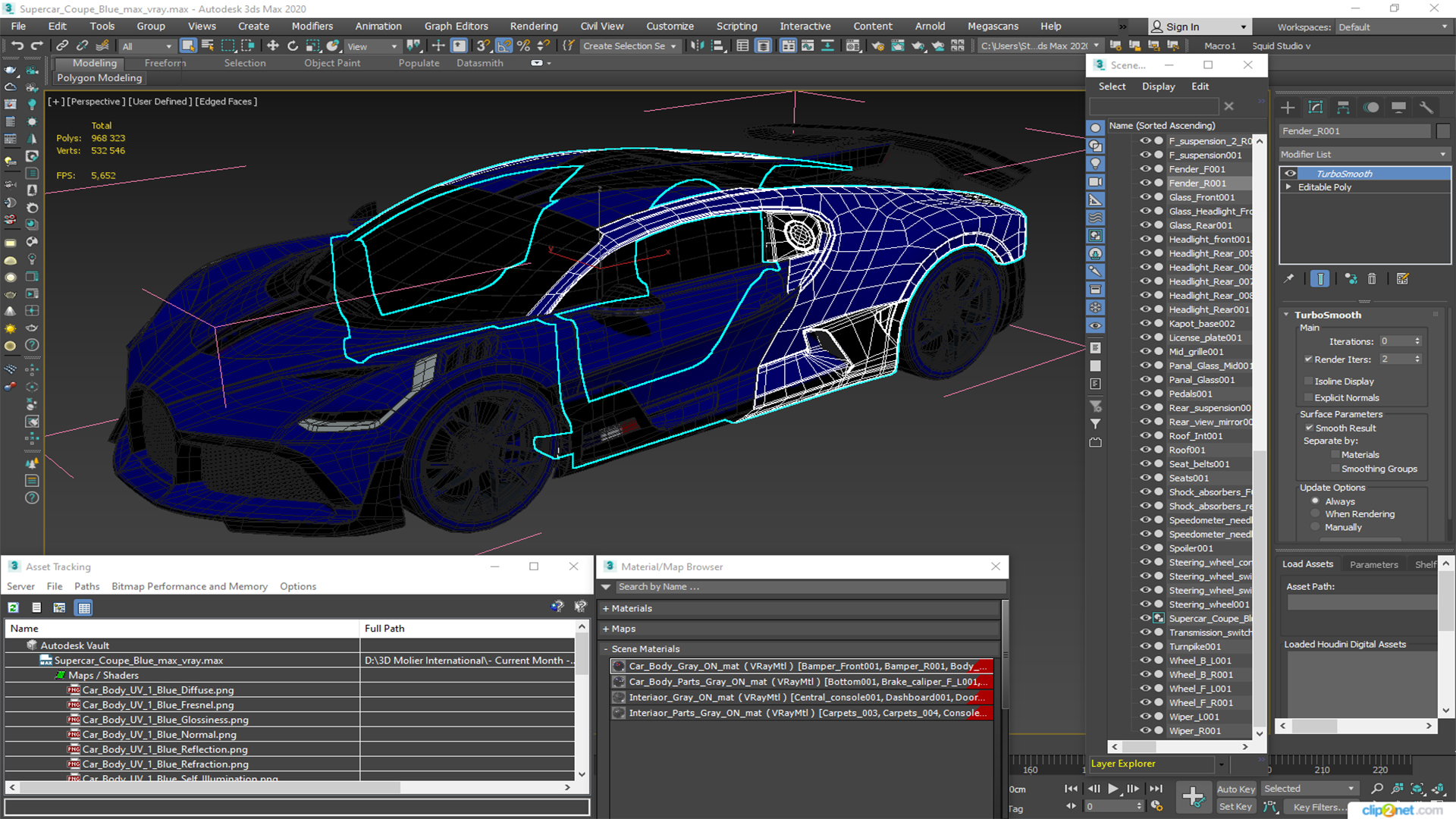
Task: Click the large Set Keys plus-key button
Action: coord(1193,797)
